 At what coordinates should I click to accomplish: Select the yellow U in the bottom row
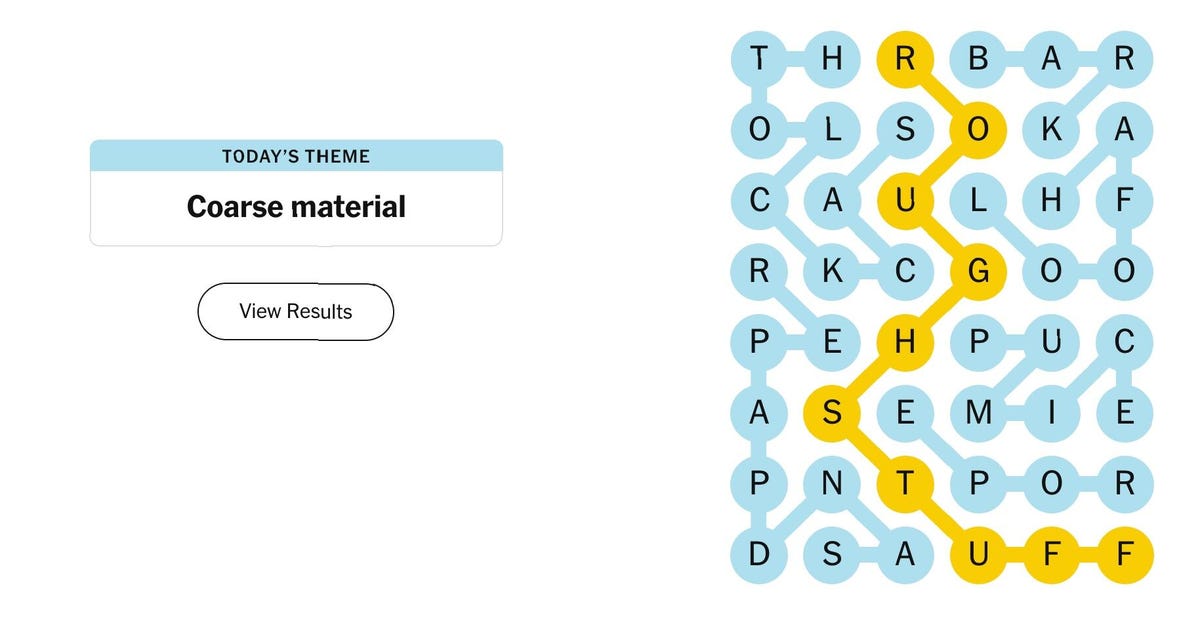tap(979, 554)
